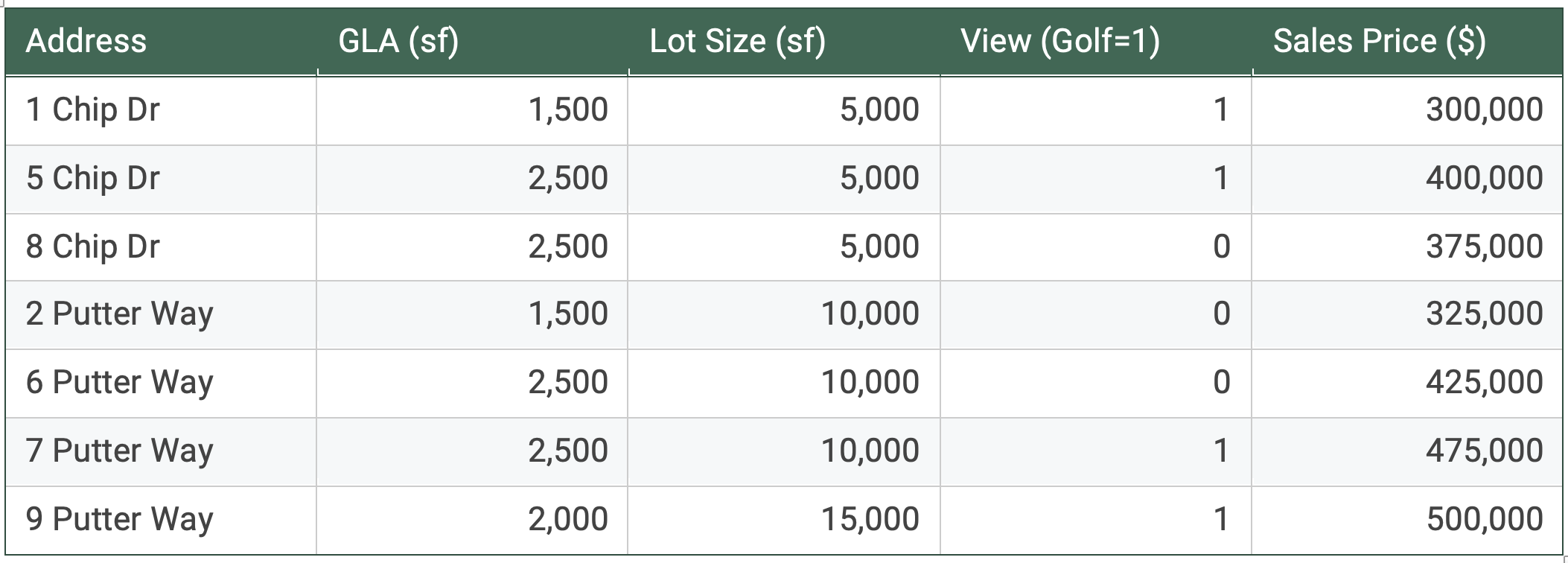Click the Address column header
1568x563 pixels.
click(x=86, y=42)
